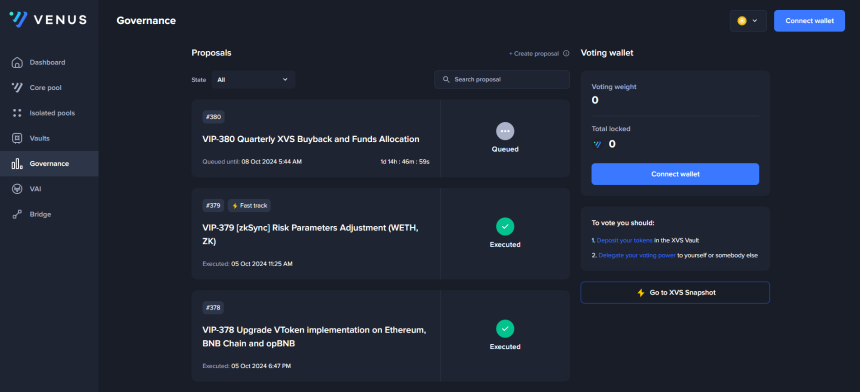Click Executed 05 Oct 2024 6:47 PM text
Screen dimensions: 860x392
click(247, 366)
